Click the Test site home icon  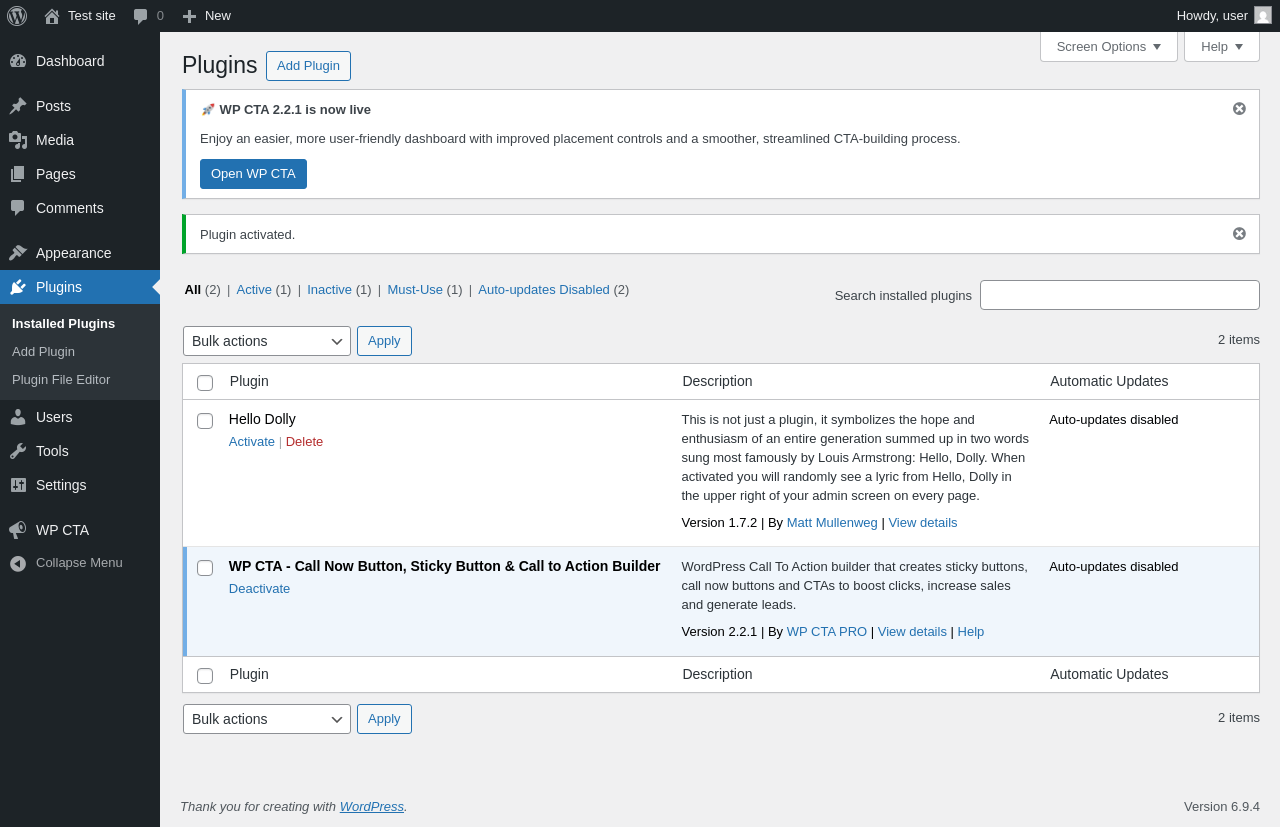[x=52, y=16]
